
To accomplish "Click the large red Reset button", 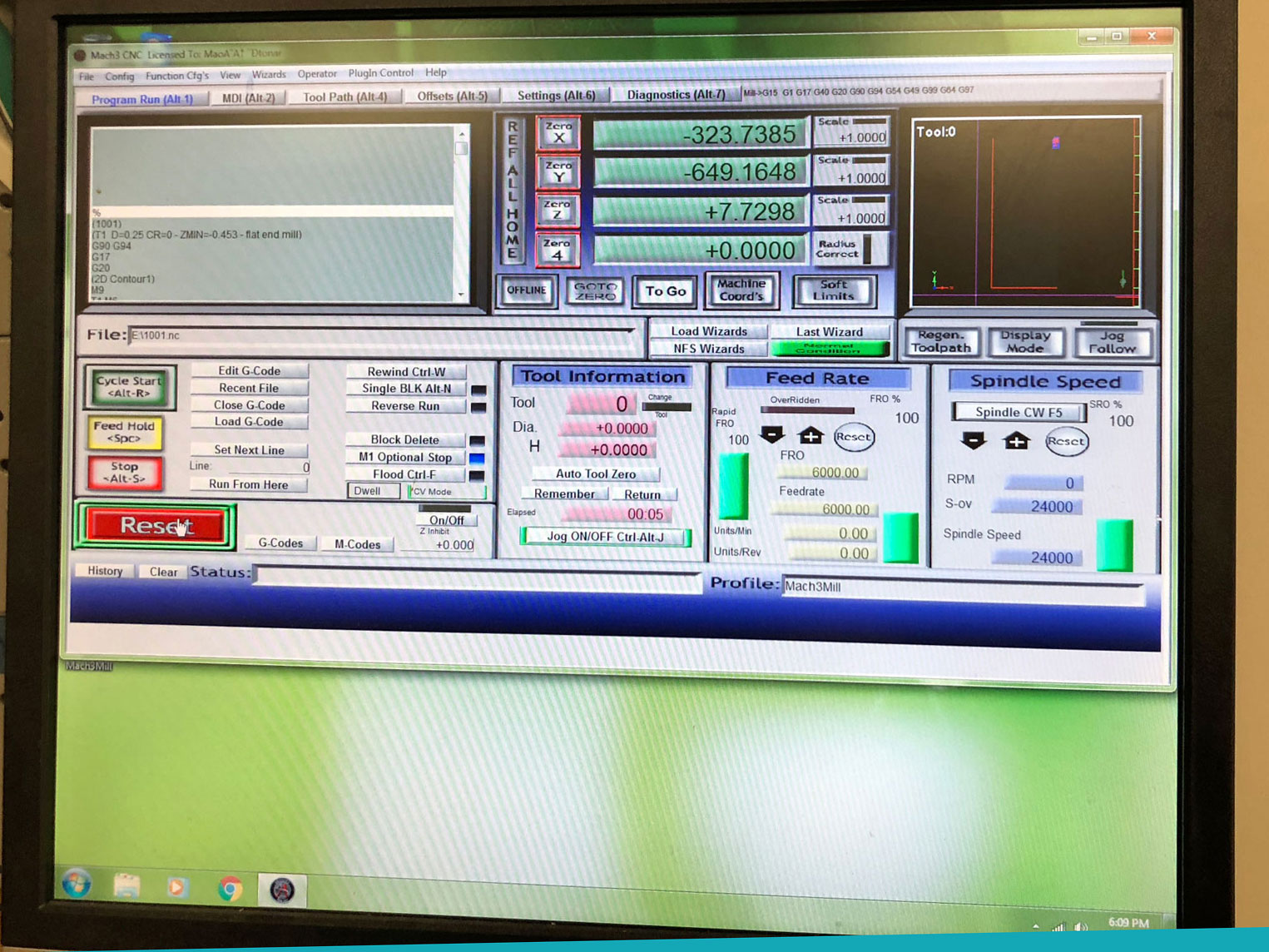I will [156, 526].
